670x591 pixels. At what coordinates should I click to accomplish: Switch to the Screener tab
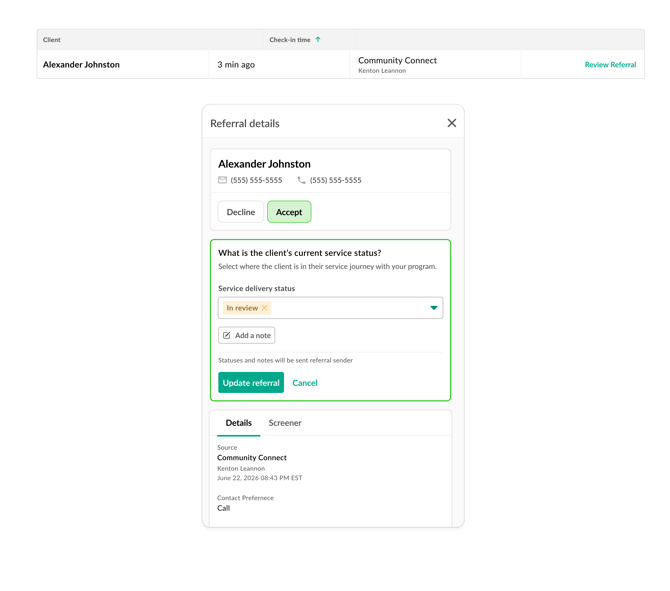click(x=285, y=423)
